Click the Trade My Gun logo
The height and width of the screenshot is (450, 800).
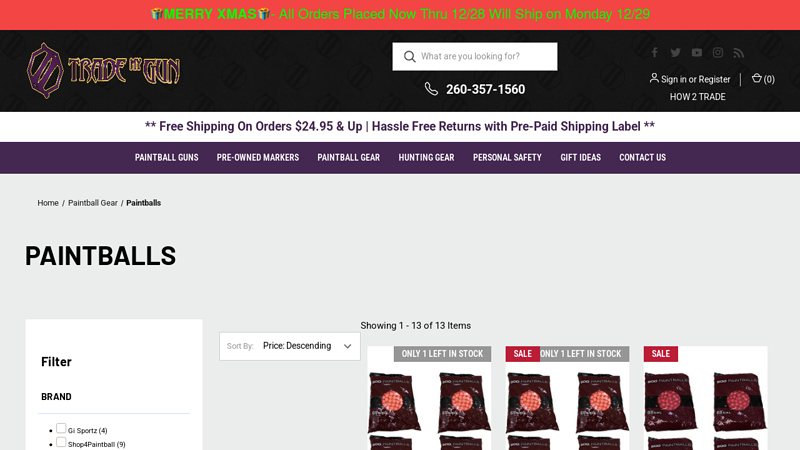point(103,70)
